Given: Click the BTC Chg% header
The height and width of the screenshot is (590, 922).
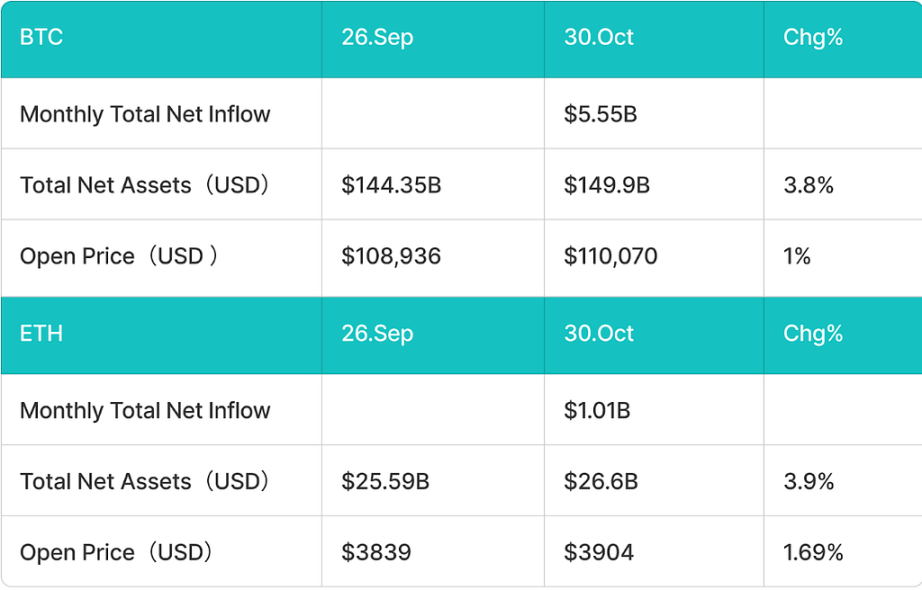Looking at the screenshot, I should (813, 38).
